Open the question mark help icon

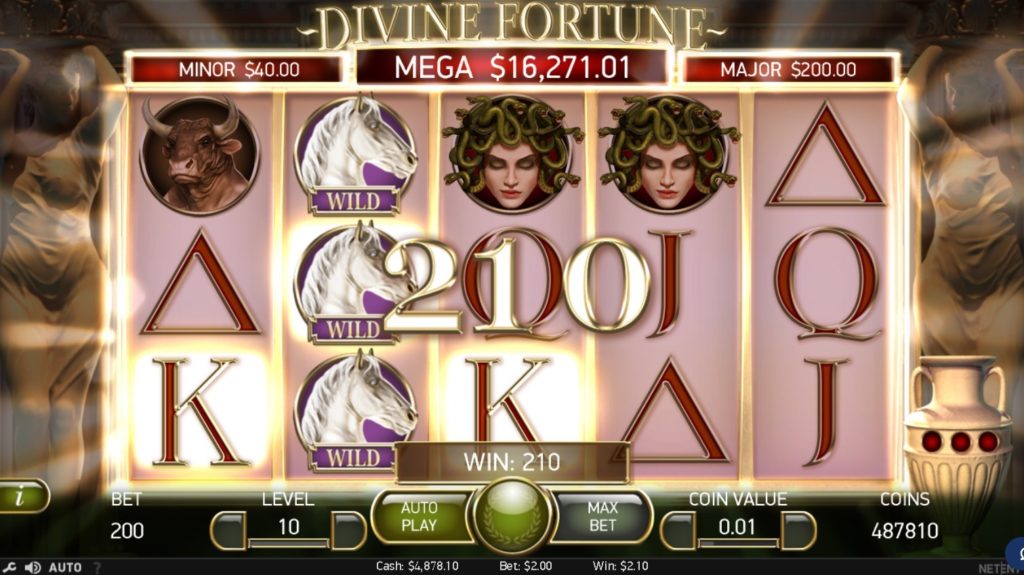[97, 567]
